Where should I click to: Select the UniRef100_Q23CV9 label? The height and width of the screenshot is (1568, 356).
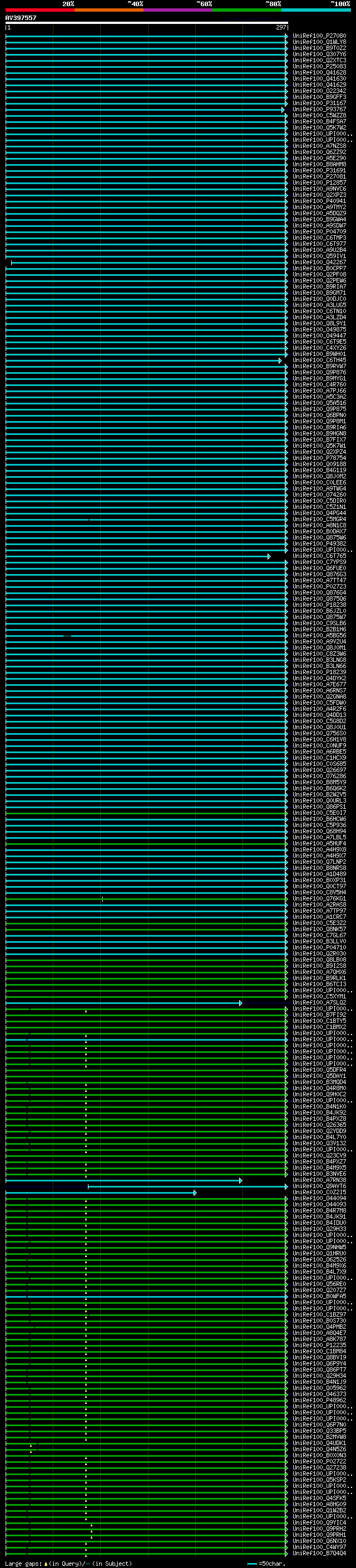click(319, 1155)
